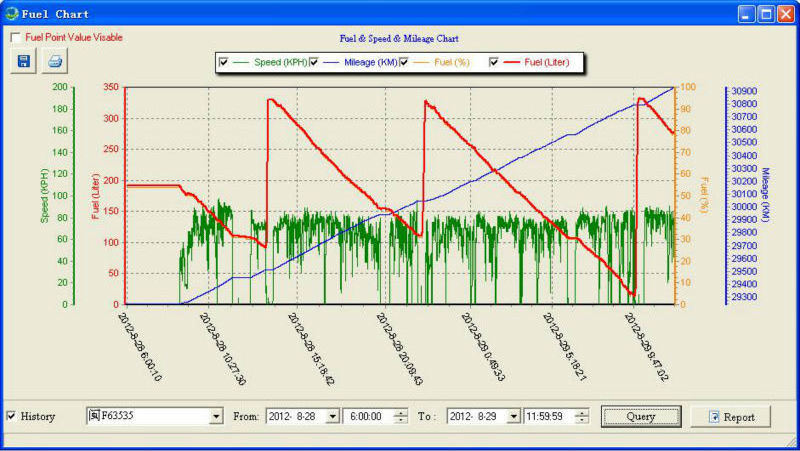Click the To time field 11:59:59
Screen dimensions: 800x451
[550, 416]
